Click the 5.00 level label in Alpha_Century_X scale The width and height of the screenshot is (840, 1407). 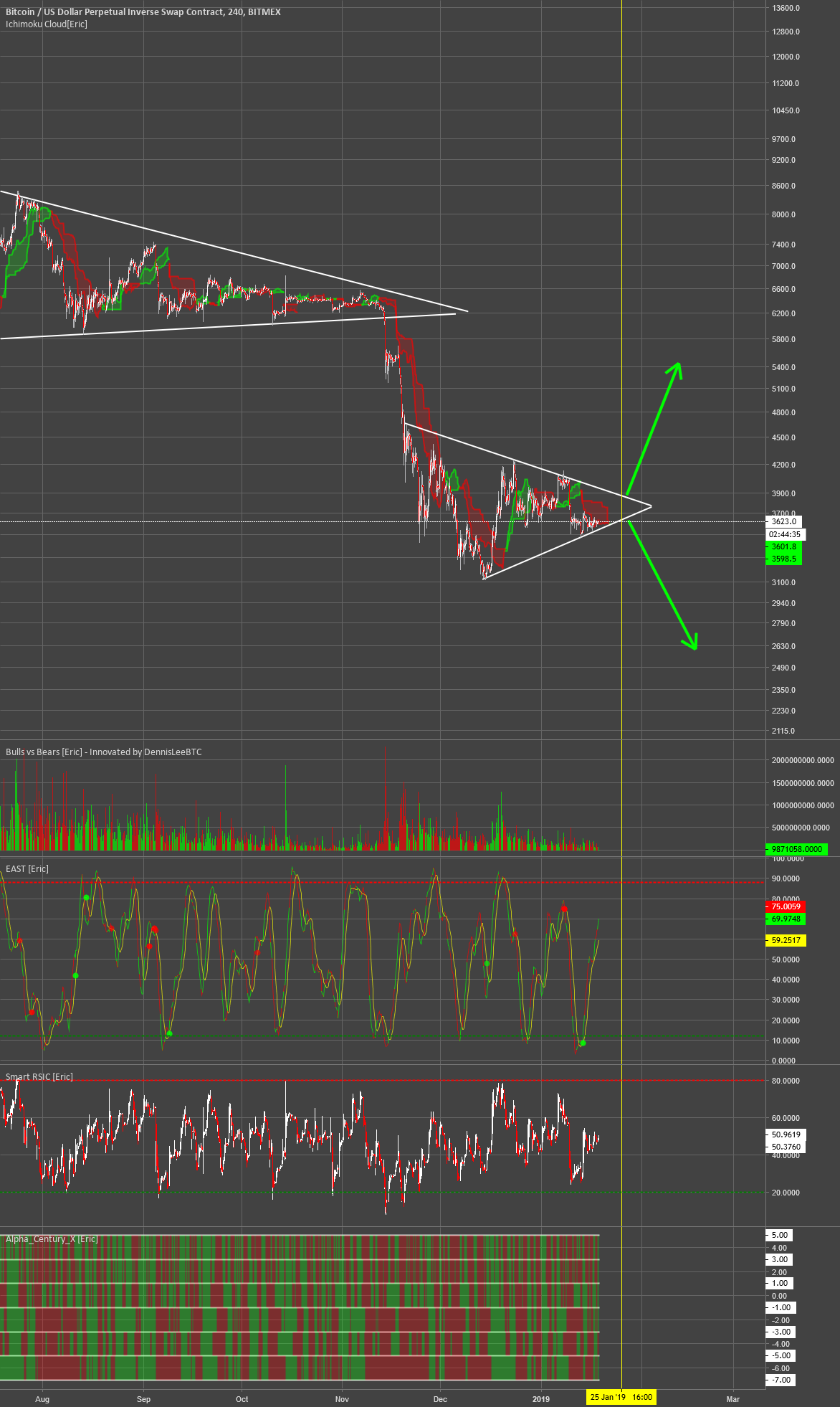[779, 1235]
